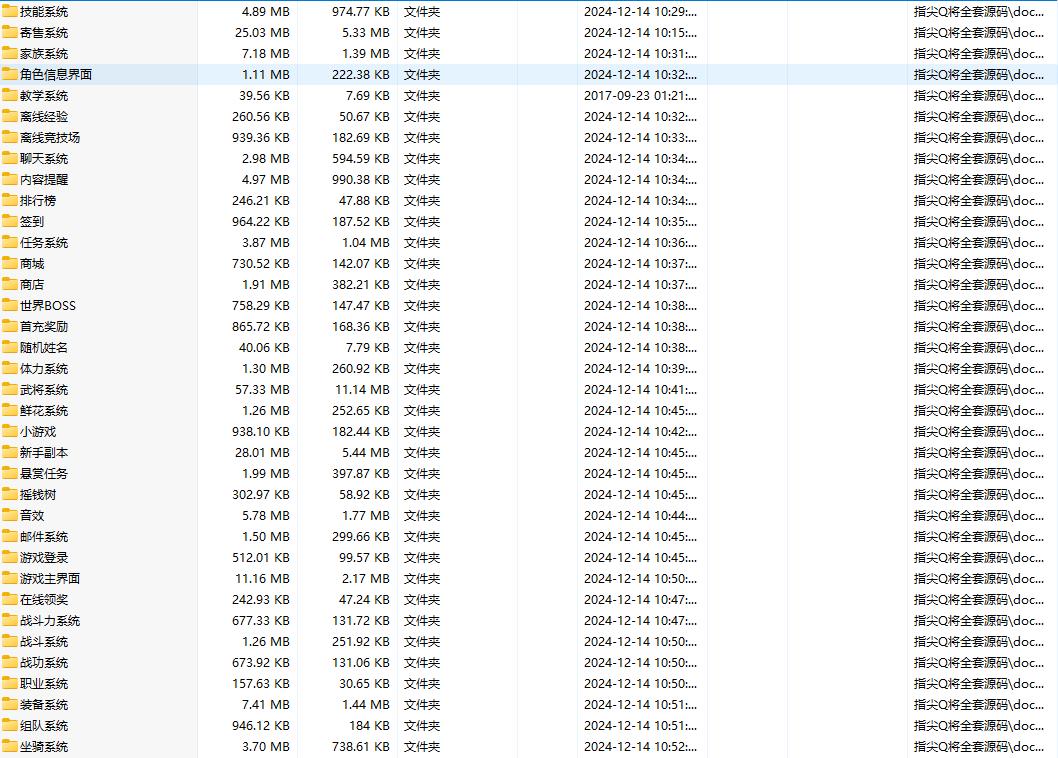Click the folder icon beside 商城
The height and width of the screenshot is (758, 1058).
point(10,264)
